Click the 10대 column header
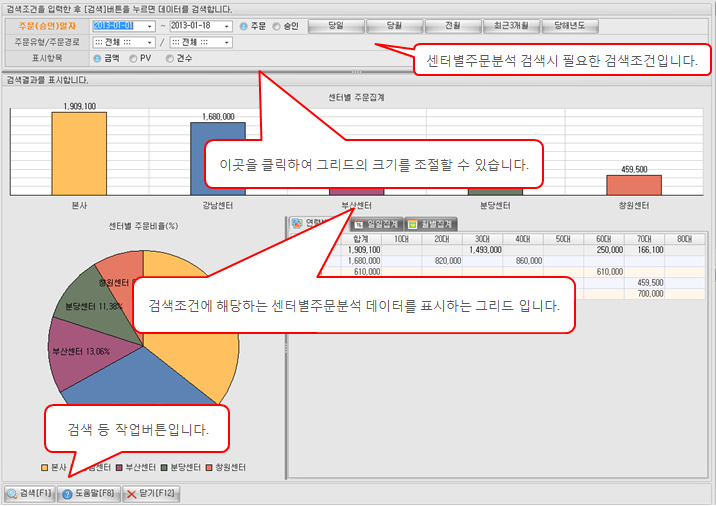The width and height of the screenshot is (716, 506). pos(401,239)
